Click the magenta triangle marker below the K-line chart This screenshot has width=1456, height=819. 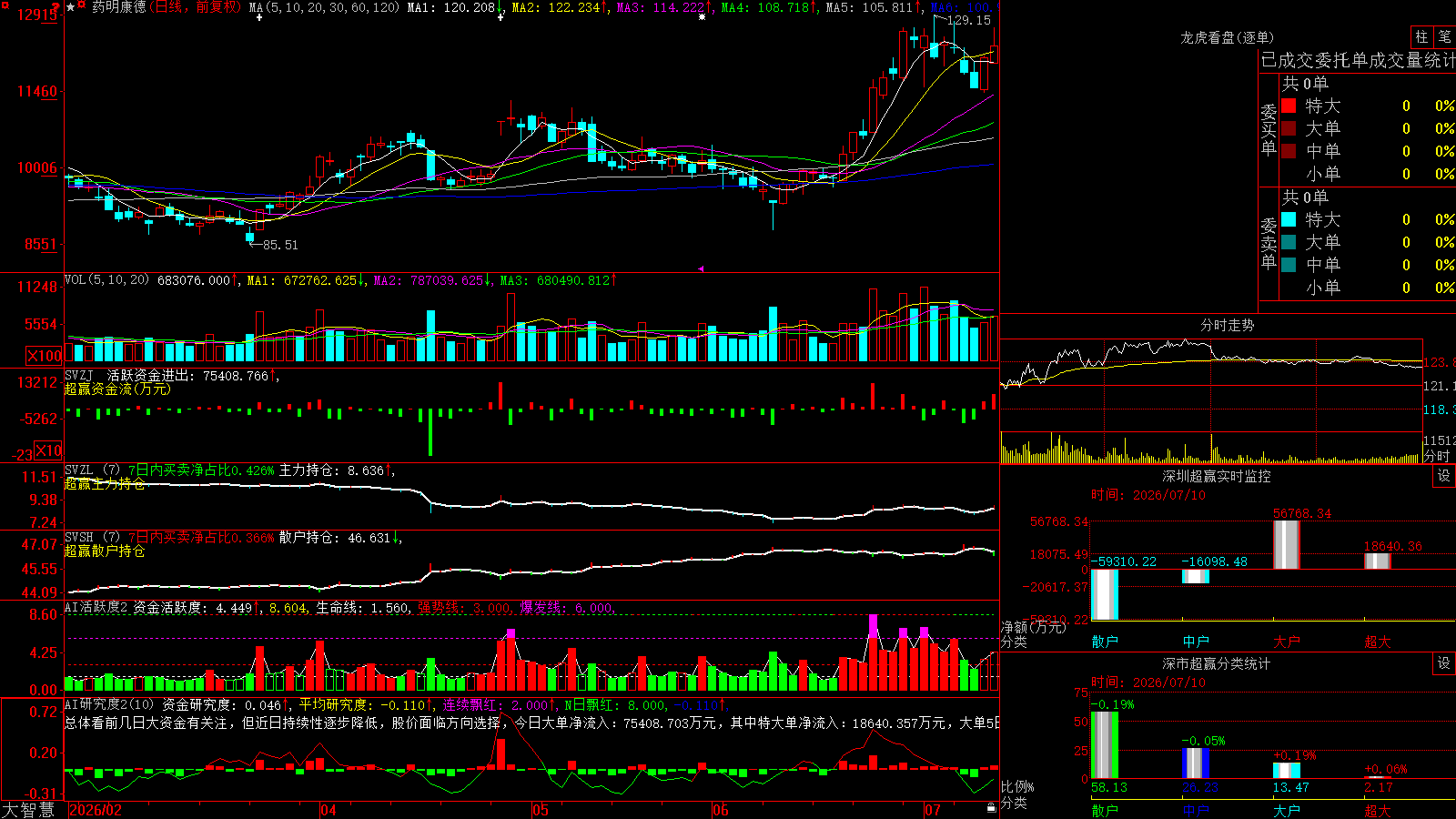701,268
